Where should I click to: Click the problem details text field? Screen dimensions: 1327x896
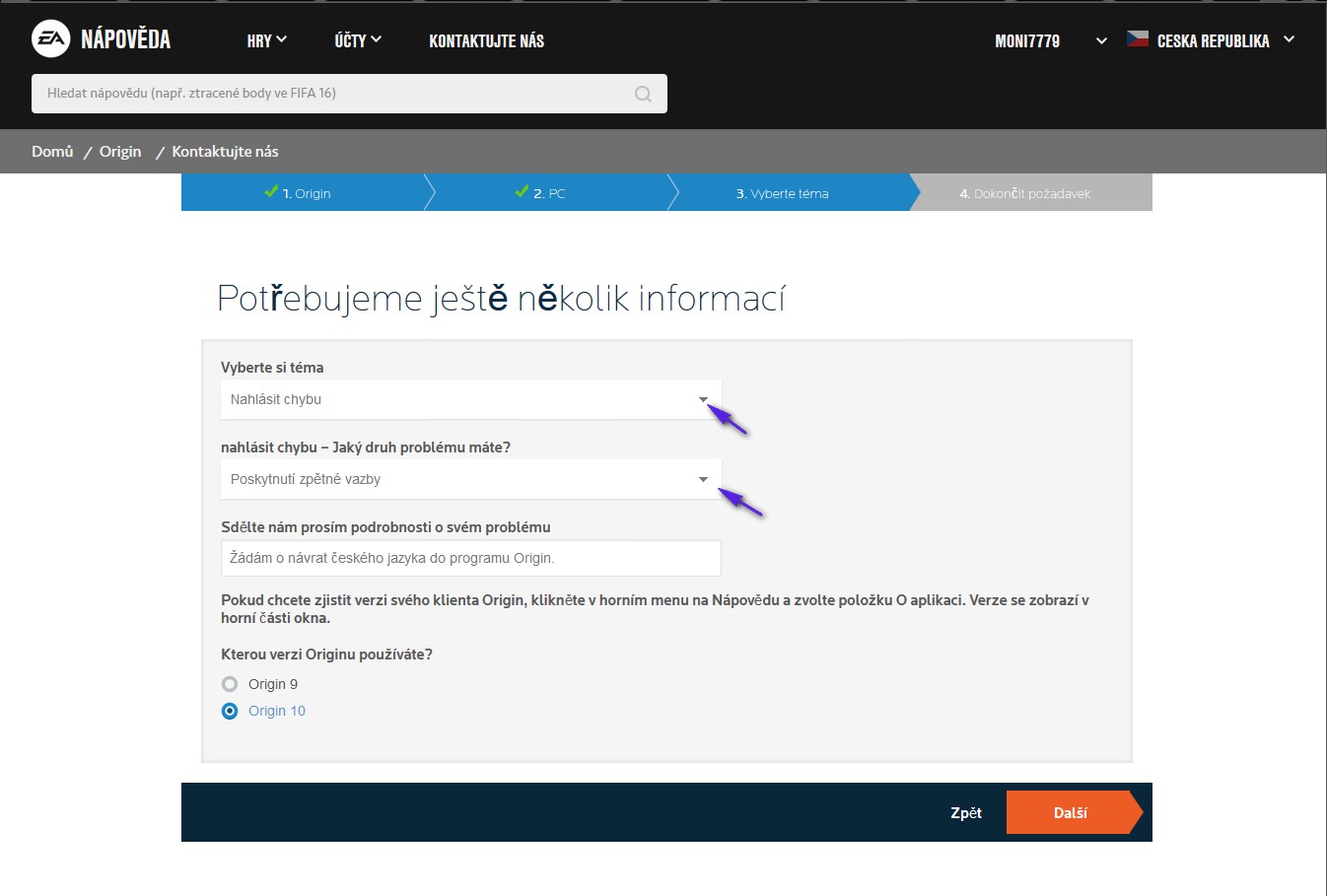click(x=471, y=558)
